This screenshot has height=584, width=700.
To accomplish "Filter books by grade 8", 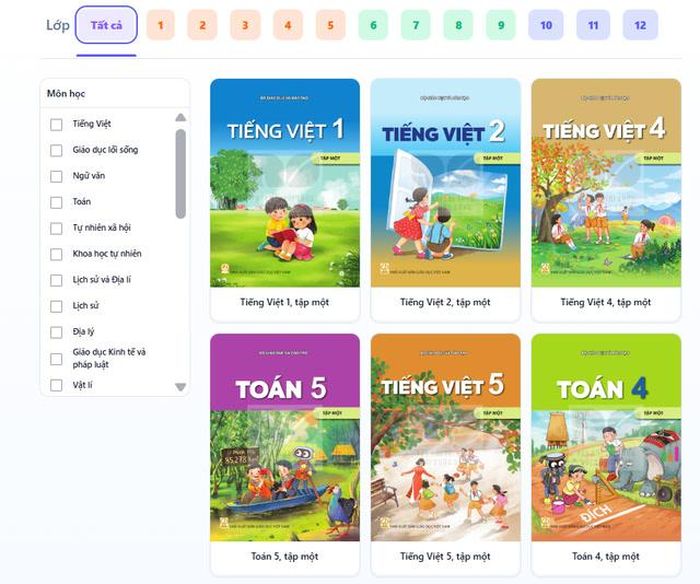I will tap(458, 25).
